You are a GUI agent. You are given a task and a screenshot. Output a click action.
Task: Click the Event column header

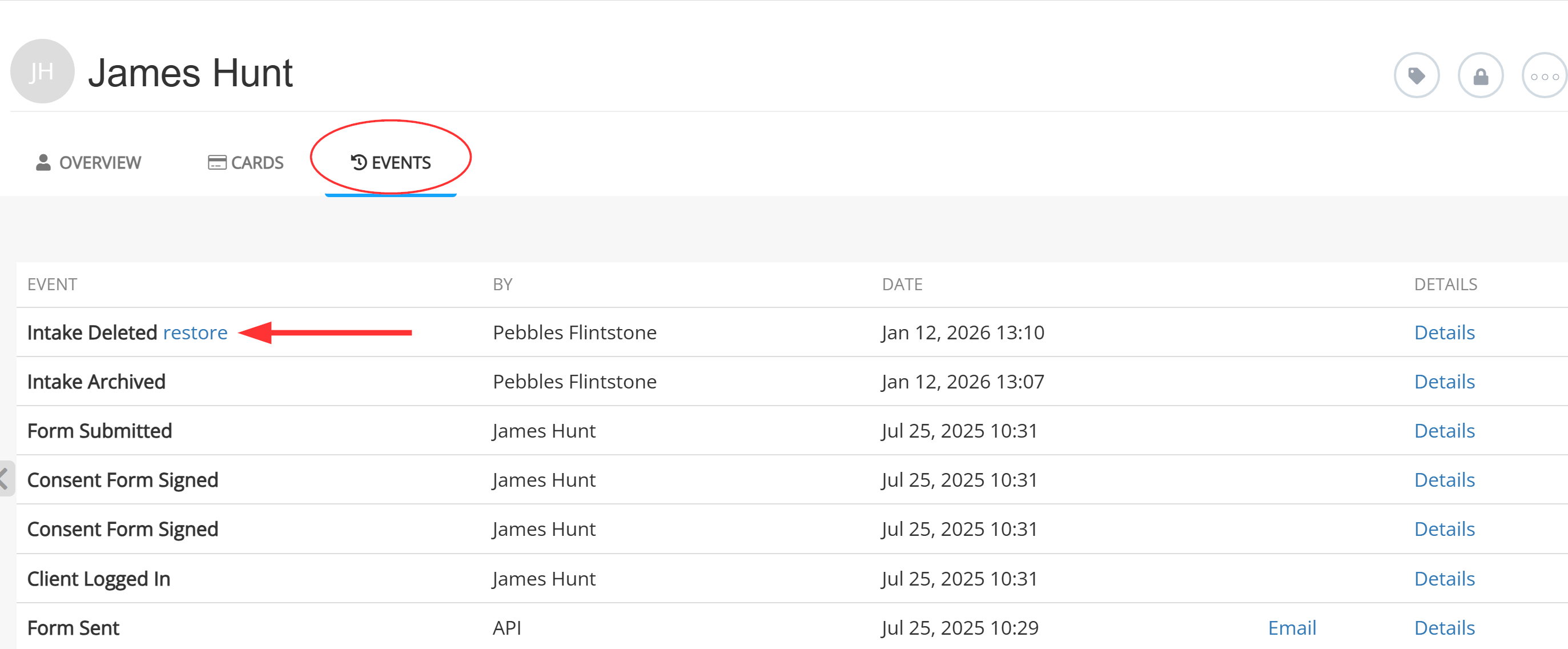click(53, 285)
